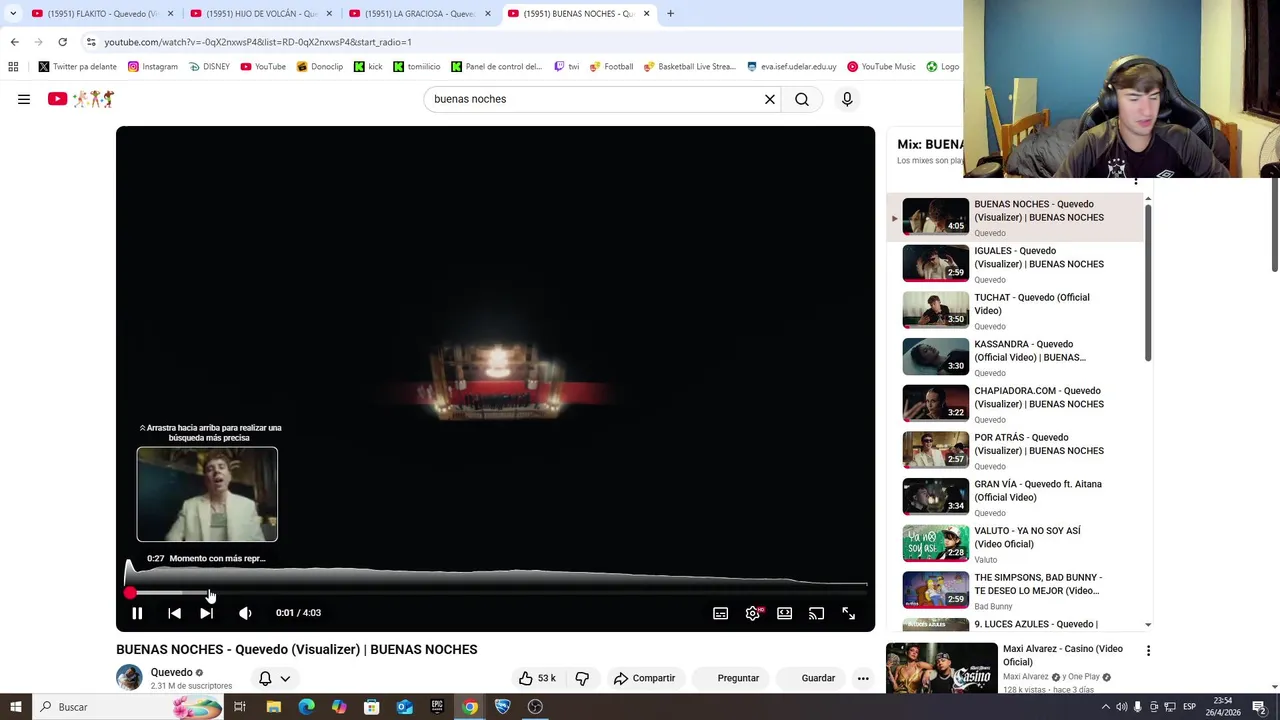Viewport: 1280px width, 720px height.
Task: Click the Preguntar button
Action: (x=738, y=678)
